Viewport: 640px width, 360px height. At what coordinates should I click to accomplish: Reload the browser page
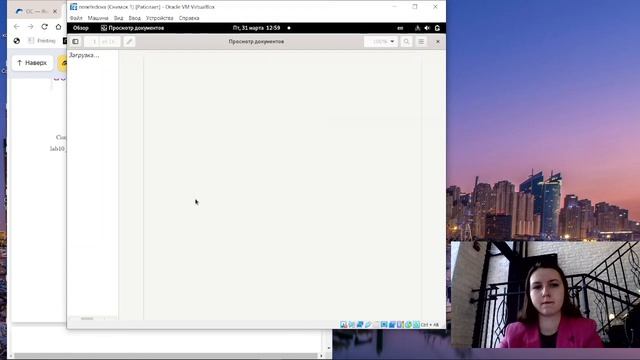(44, 27)
